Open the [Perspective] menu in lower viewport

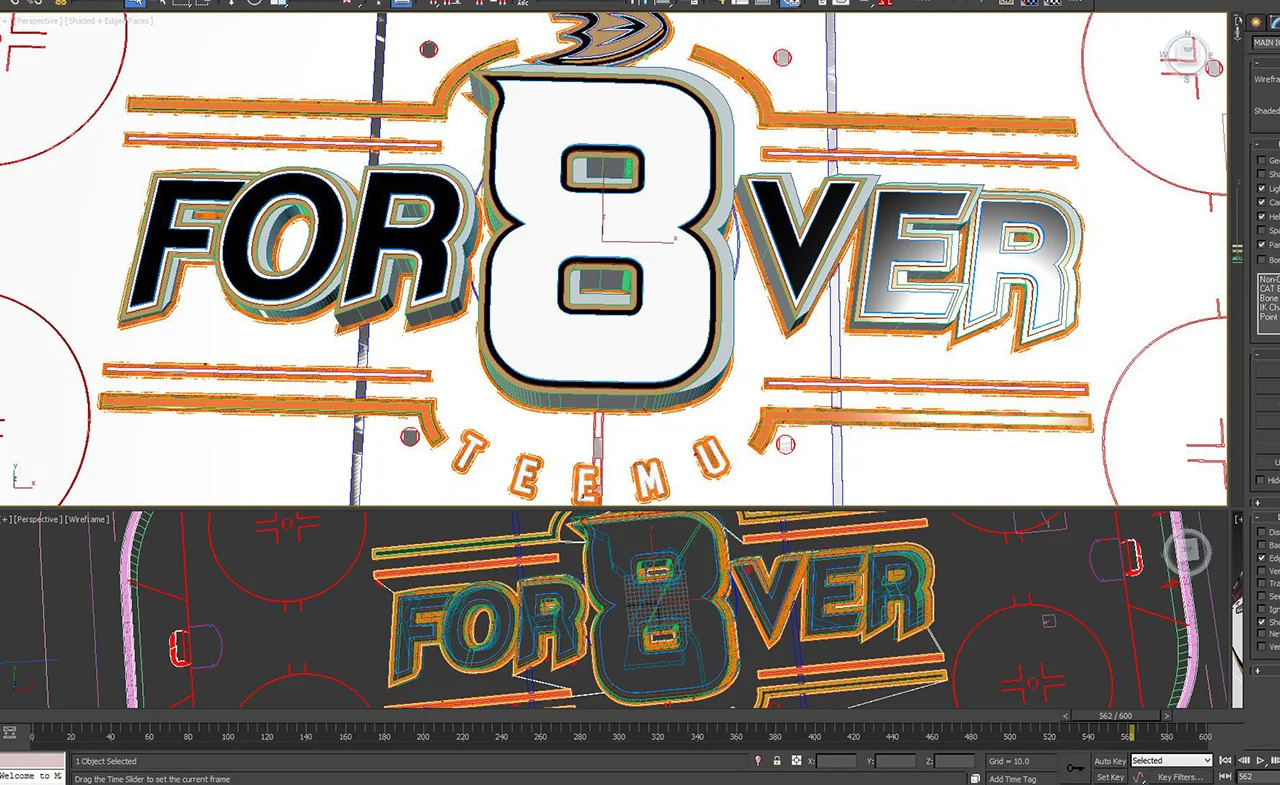[37, 519]
